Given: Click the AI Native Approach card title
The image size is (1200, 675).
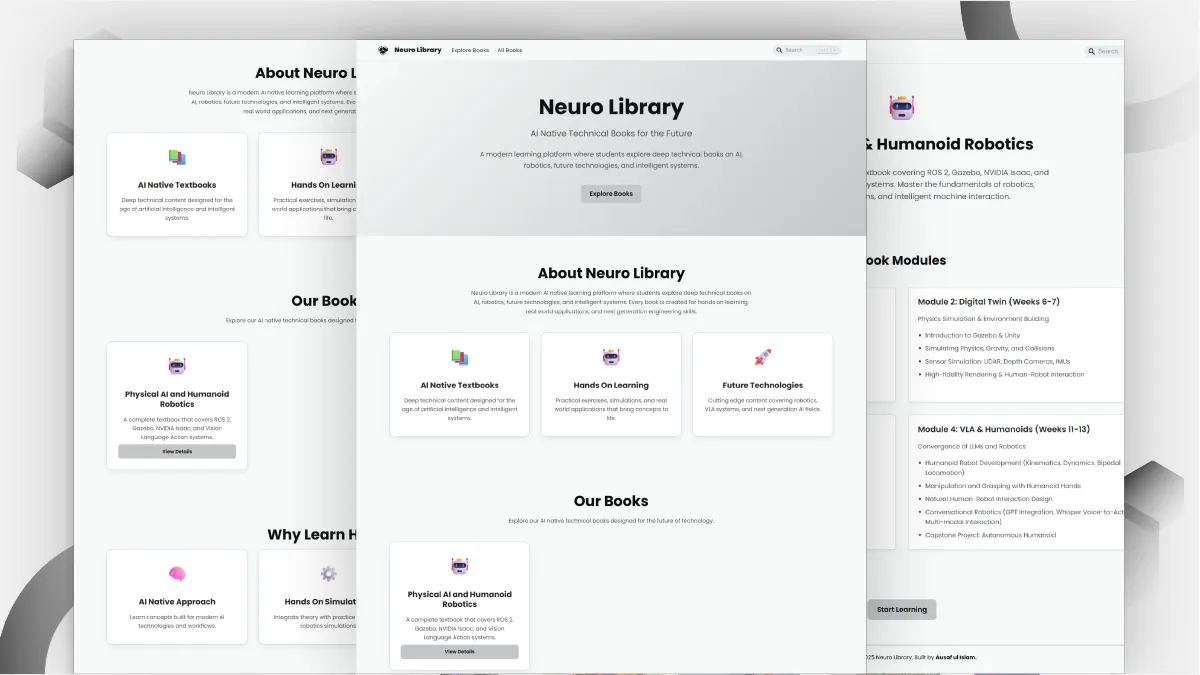Looking at the screenshot, I should 177,602.
